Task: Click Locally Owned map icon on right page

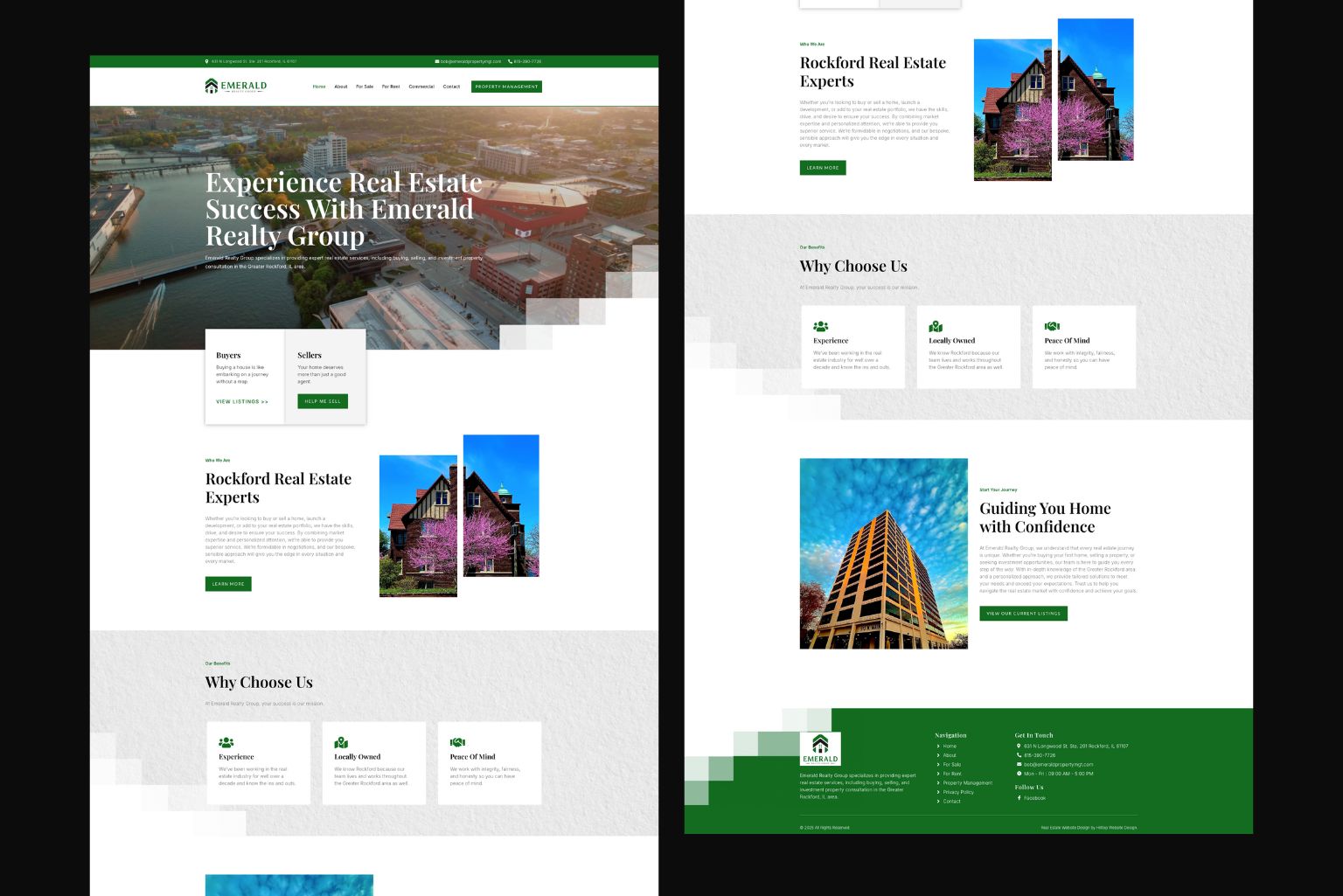Action: click(x=936, y=326)
